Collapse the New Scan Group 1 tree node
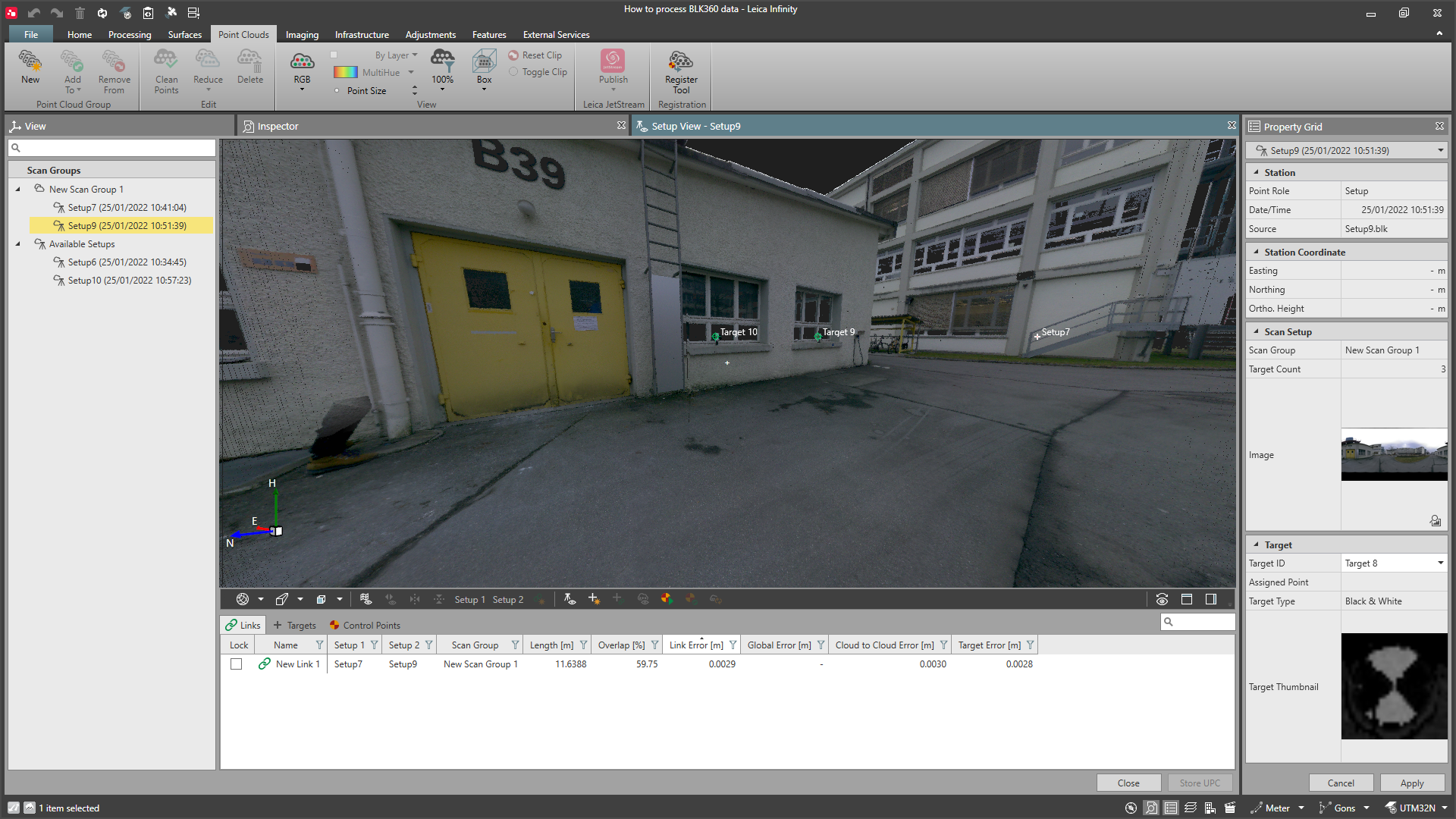The height and width of the screenshot is (819, 1456). [x=18, y=190]
